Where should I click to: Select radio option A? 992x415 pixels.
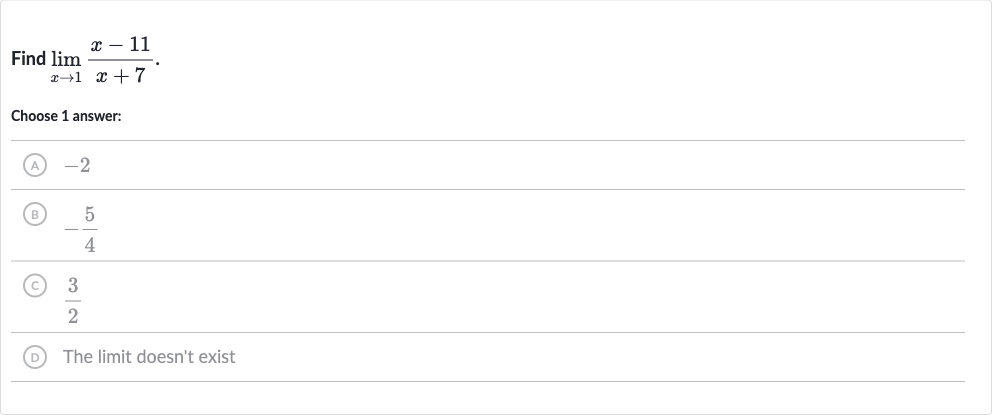(x=35, y=165)
